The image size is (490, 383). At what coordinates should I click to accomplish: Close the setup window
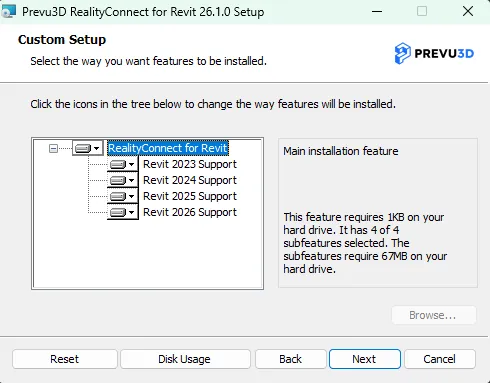click(468, 11)
